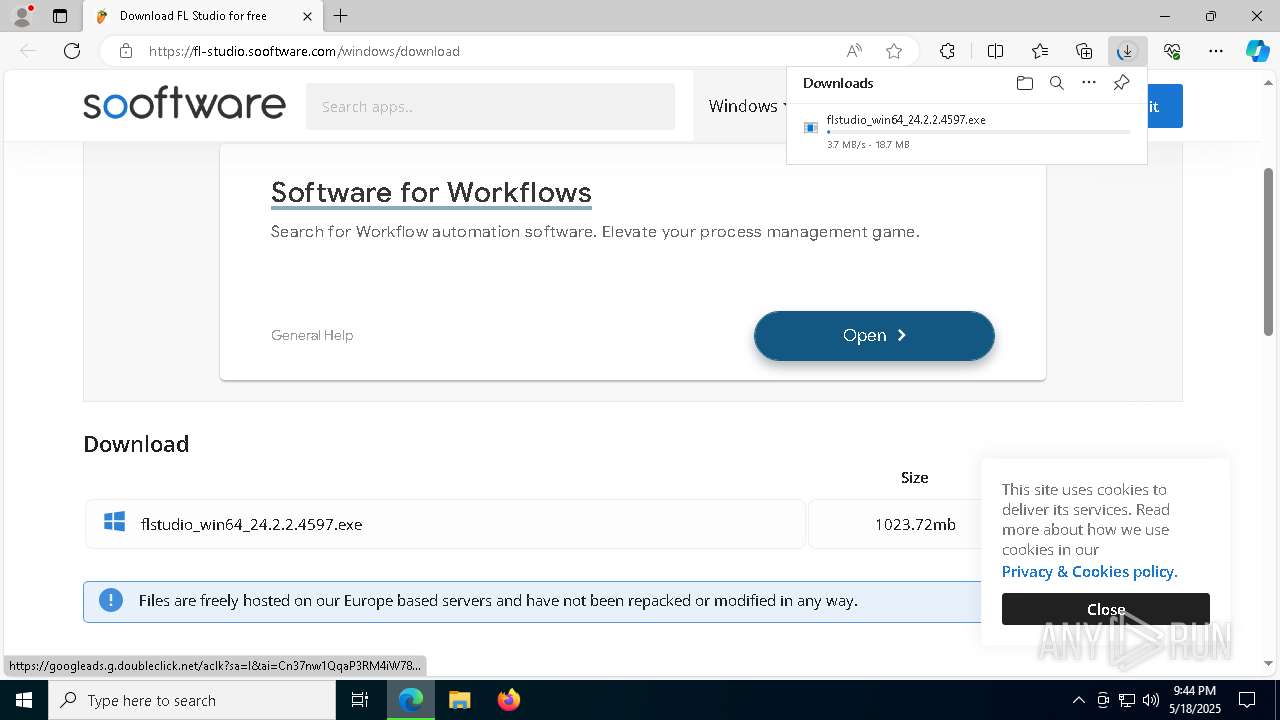Screen dimensions: 1280x720
Task: View site information lock icon
Action: tap(126, 51)
